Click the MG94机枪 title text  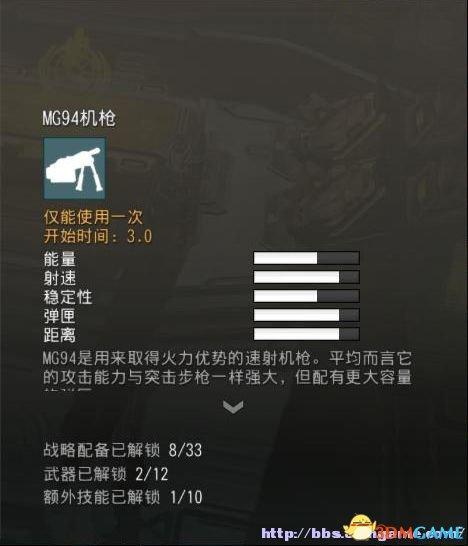[x=79, y=118]
